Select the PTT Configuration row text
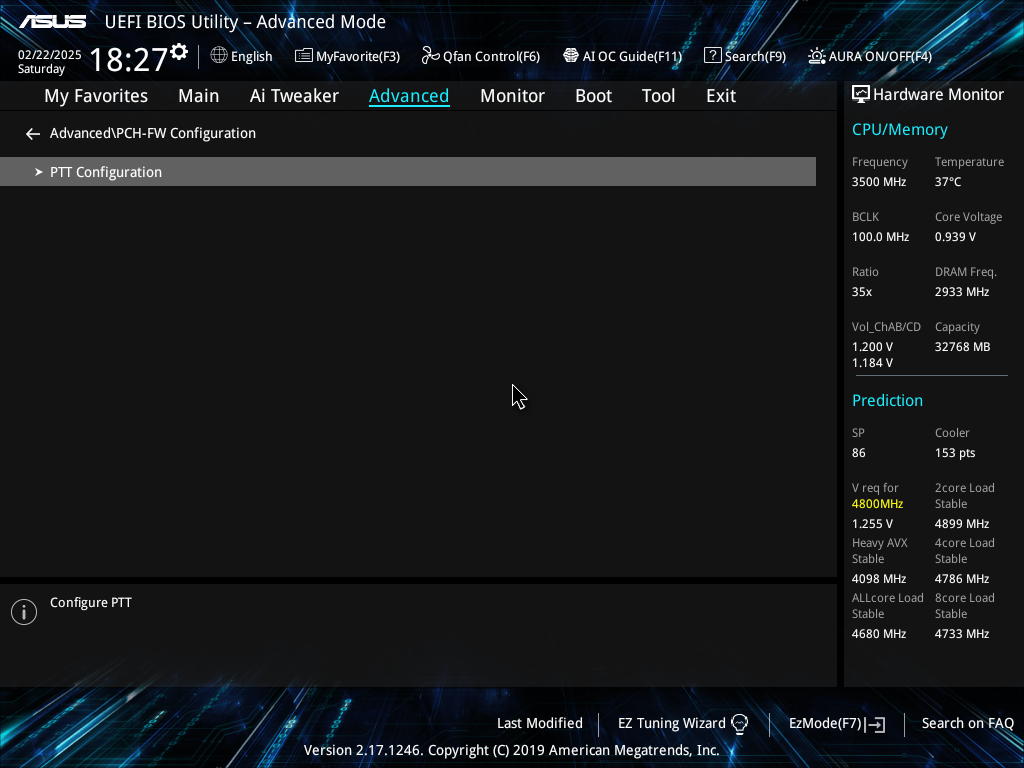 coord(106,172)
